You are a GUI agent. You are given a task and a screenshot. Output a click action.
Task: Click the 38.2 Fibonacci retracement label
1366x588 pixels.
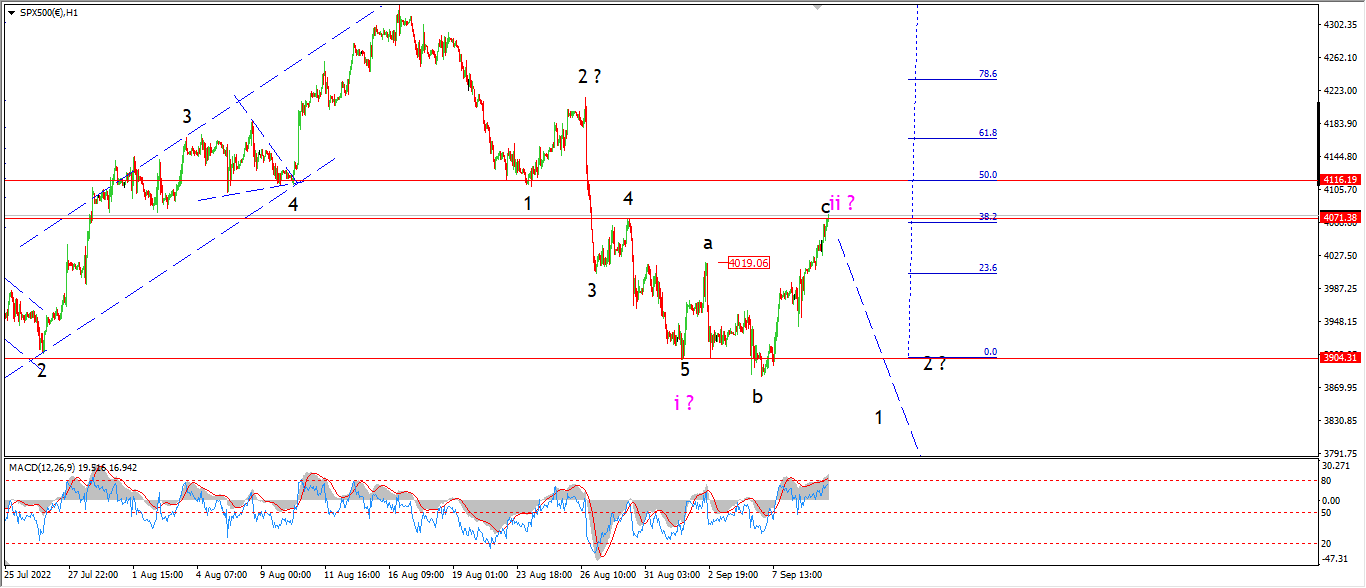[988, 216]
